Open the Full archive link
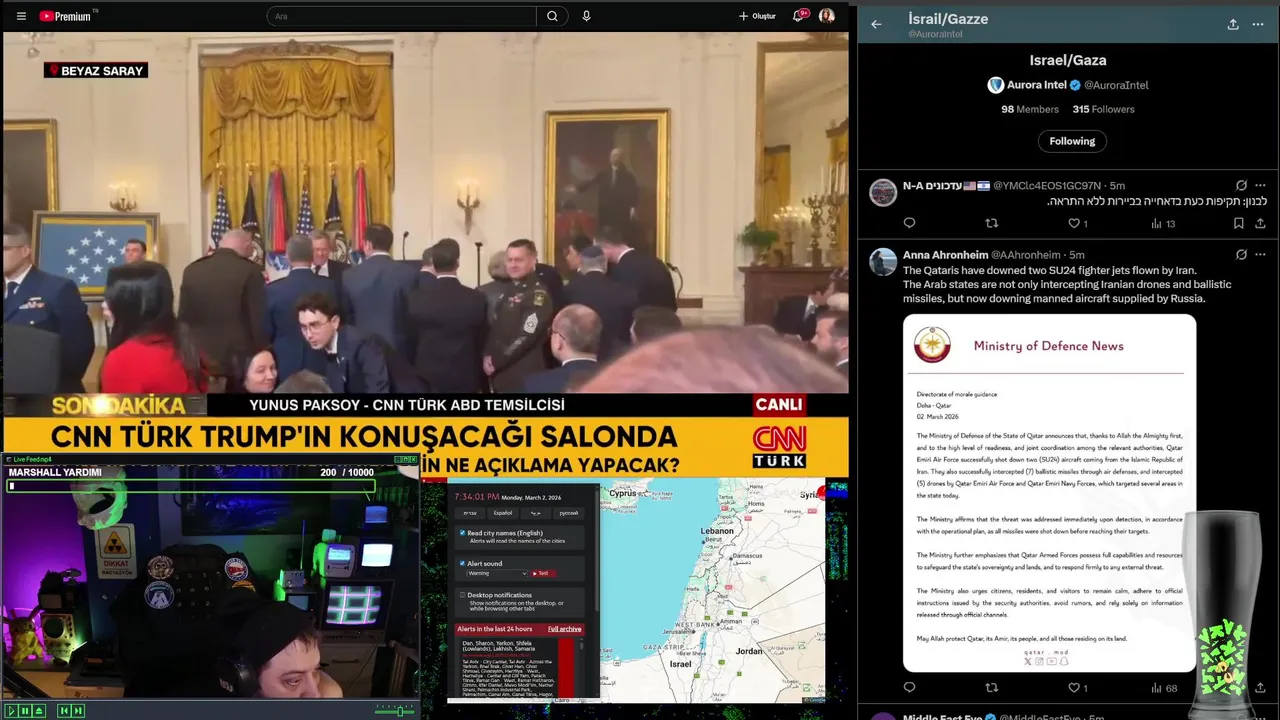 (564, 629)
